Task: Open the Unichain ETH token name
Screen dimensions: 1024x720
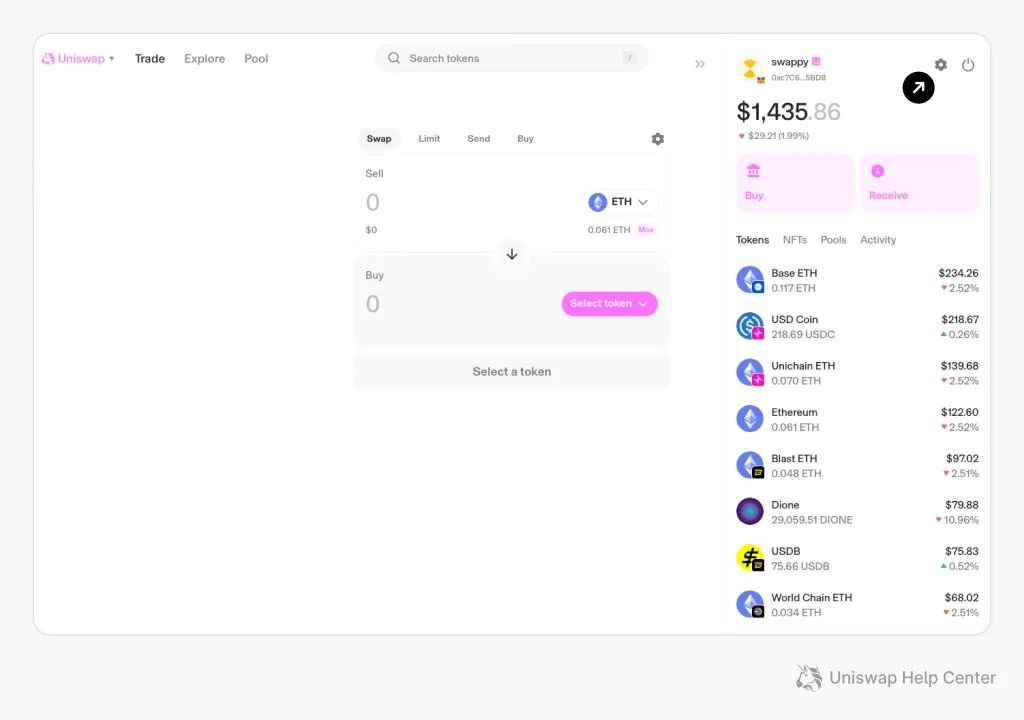Action: point(803,366)
